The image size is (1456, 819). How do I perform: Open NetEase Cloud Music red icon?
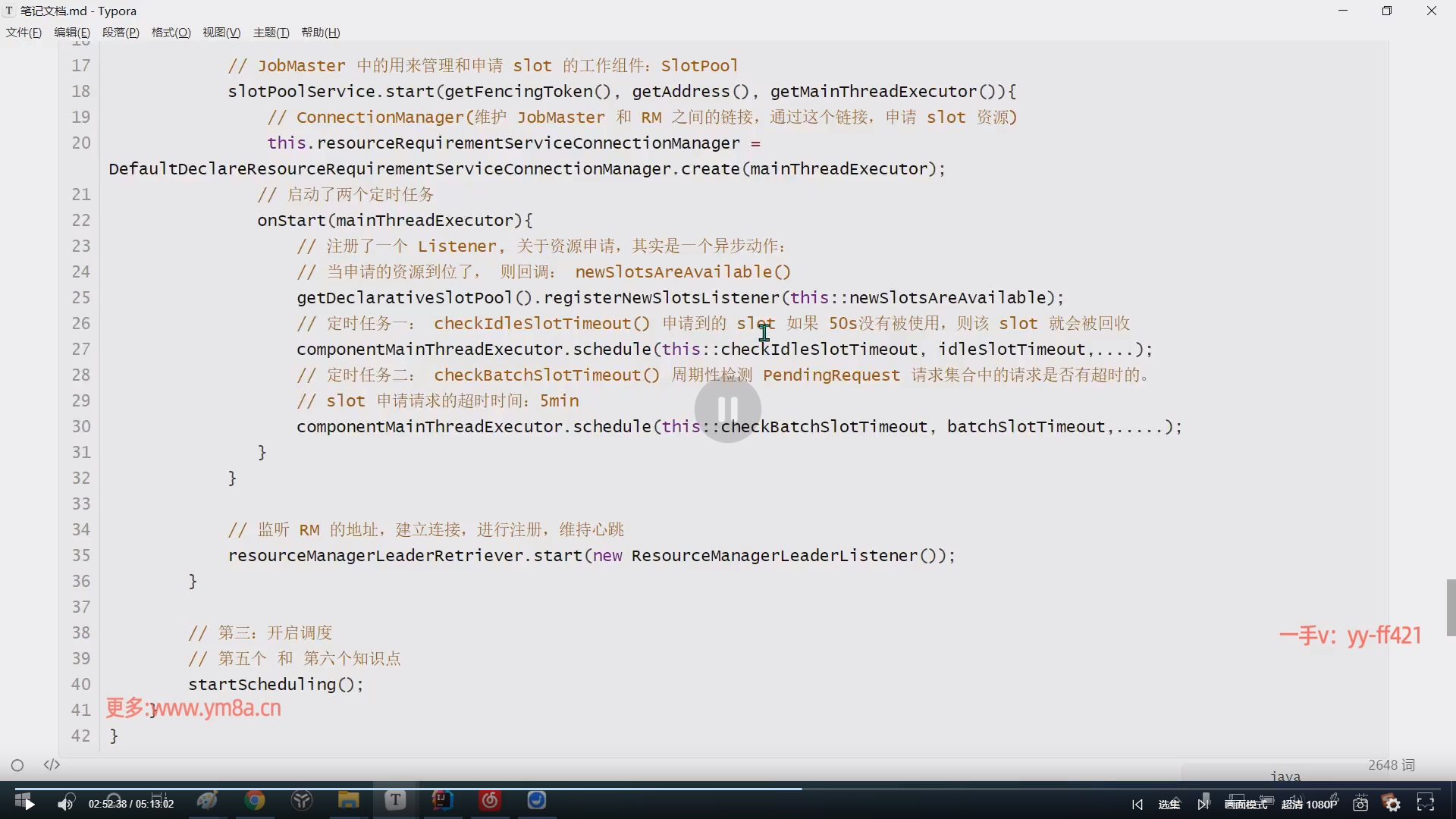(490, 800)
